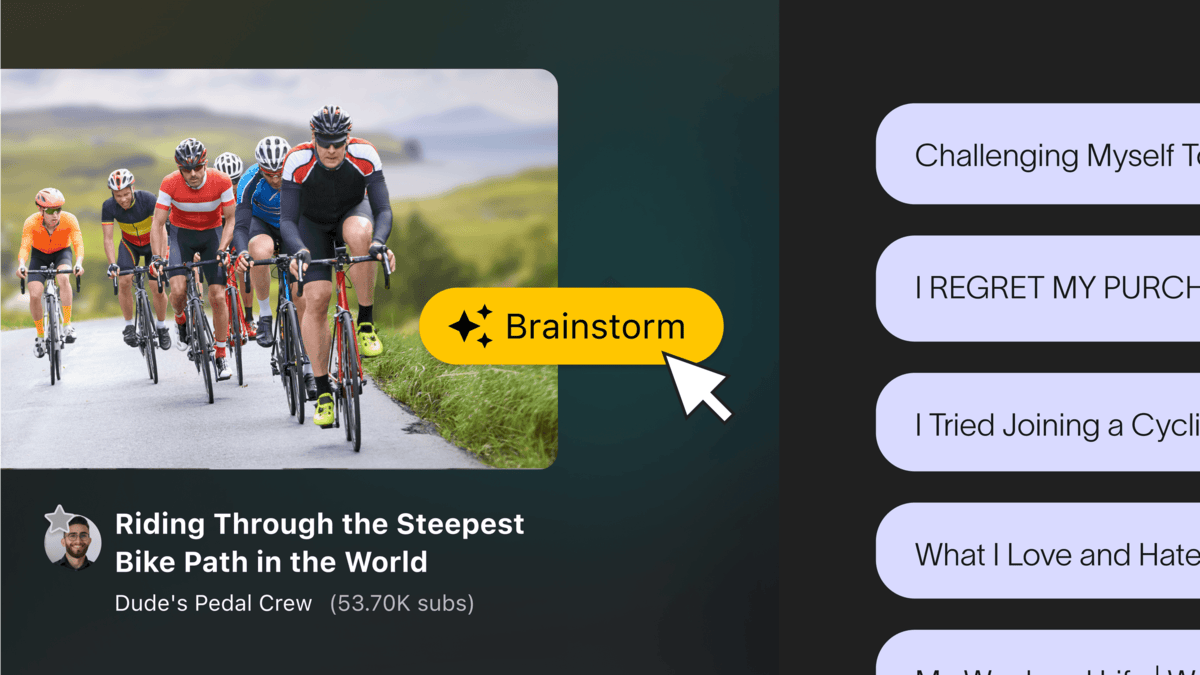Click the orange-jersey cyclist on the far left
The height and width of the screenshot is (675, 1200).
click(x=50, y=265)
